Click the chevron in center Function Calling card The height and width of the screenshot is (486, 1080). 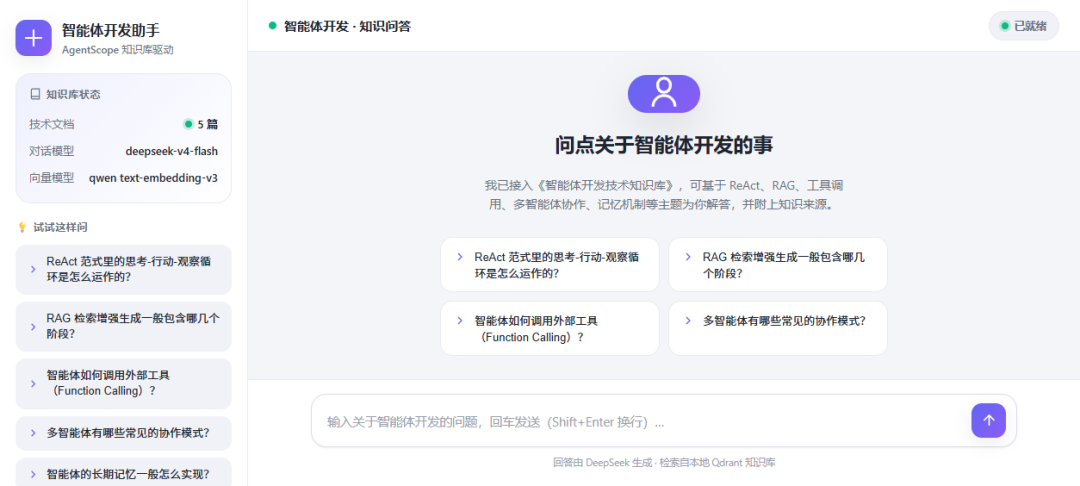tap(459, 321)
